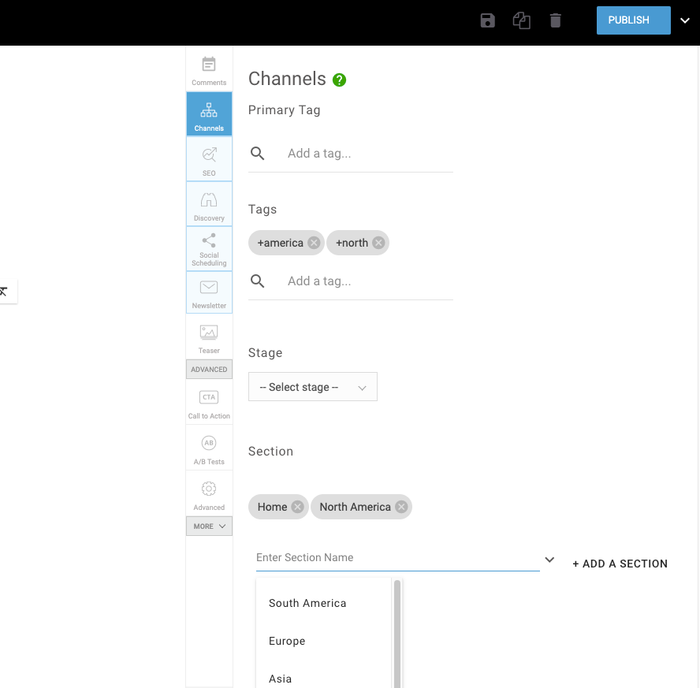Remove the +america tag
Screen dimensions: 700x688
[x=314, y=243]
